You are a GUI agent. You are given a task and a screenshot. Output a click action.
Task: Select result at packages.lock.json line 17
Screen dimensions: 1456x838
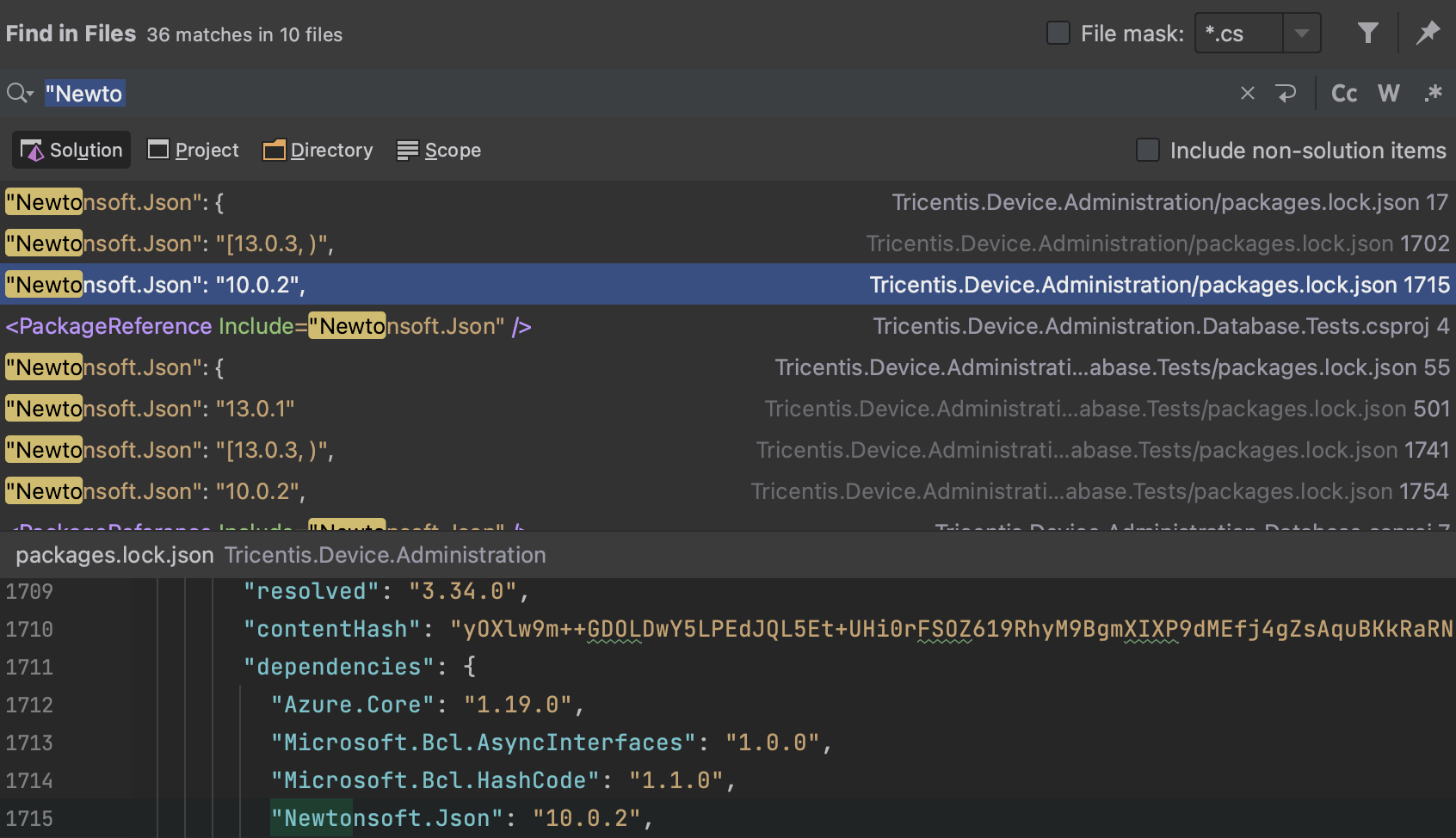point(728,202)
